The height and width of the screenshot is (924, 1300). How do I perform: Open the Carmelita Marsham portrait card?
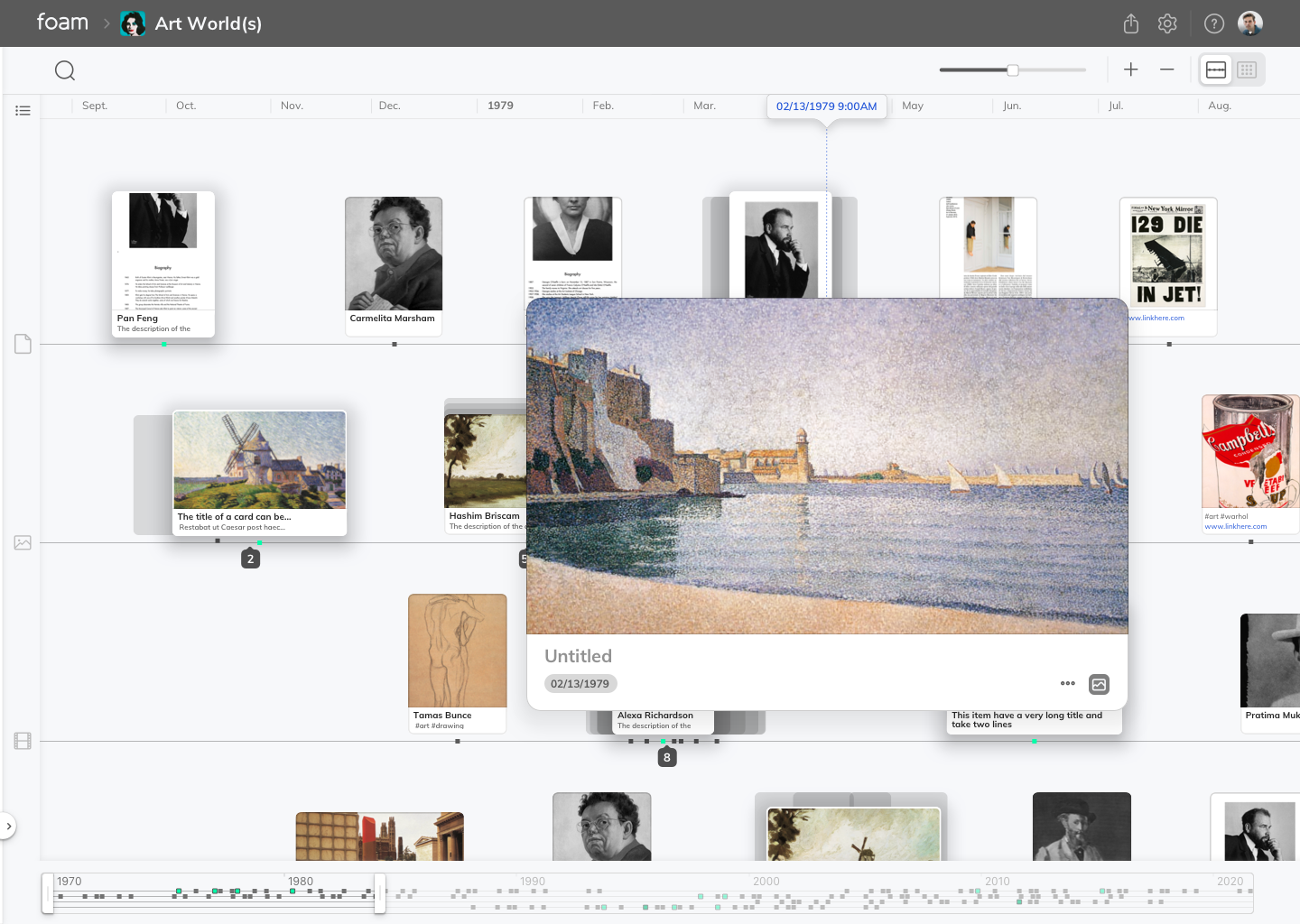tap(394, 266)
